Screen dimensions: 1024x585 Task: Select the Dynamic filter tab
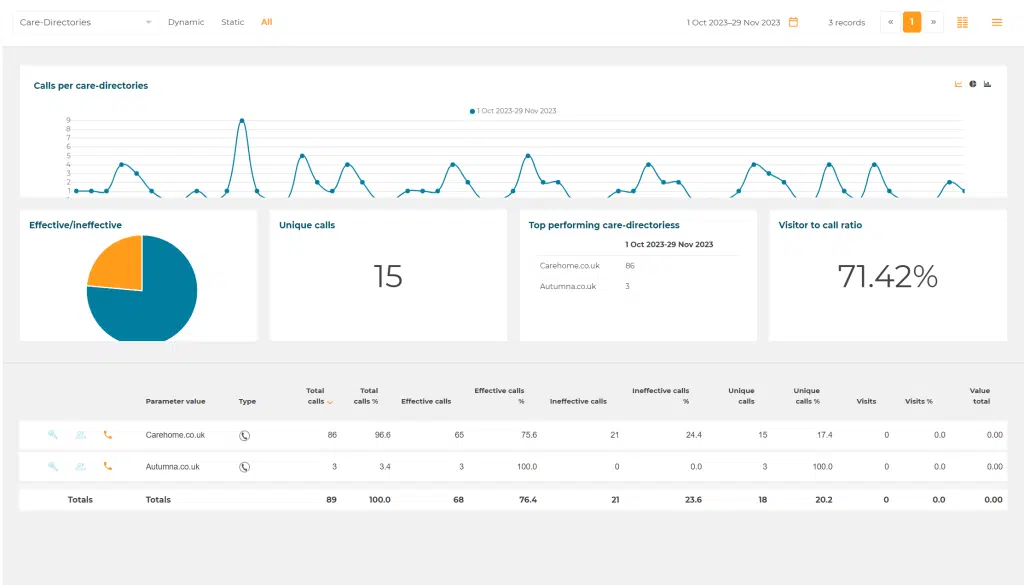(x=186, y=22)
